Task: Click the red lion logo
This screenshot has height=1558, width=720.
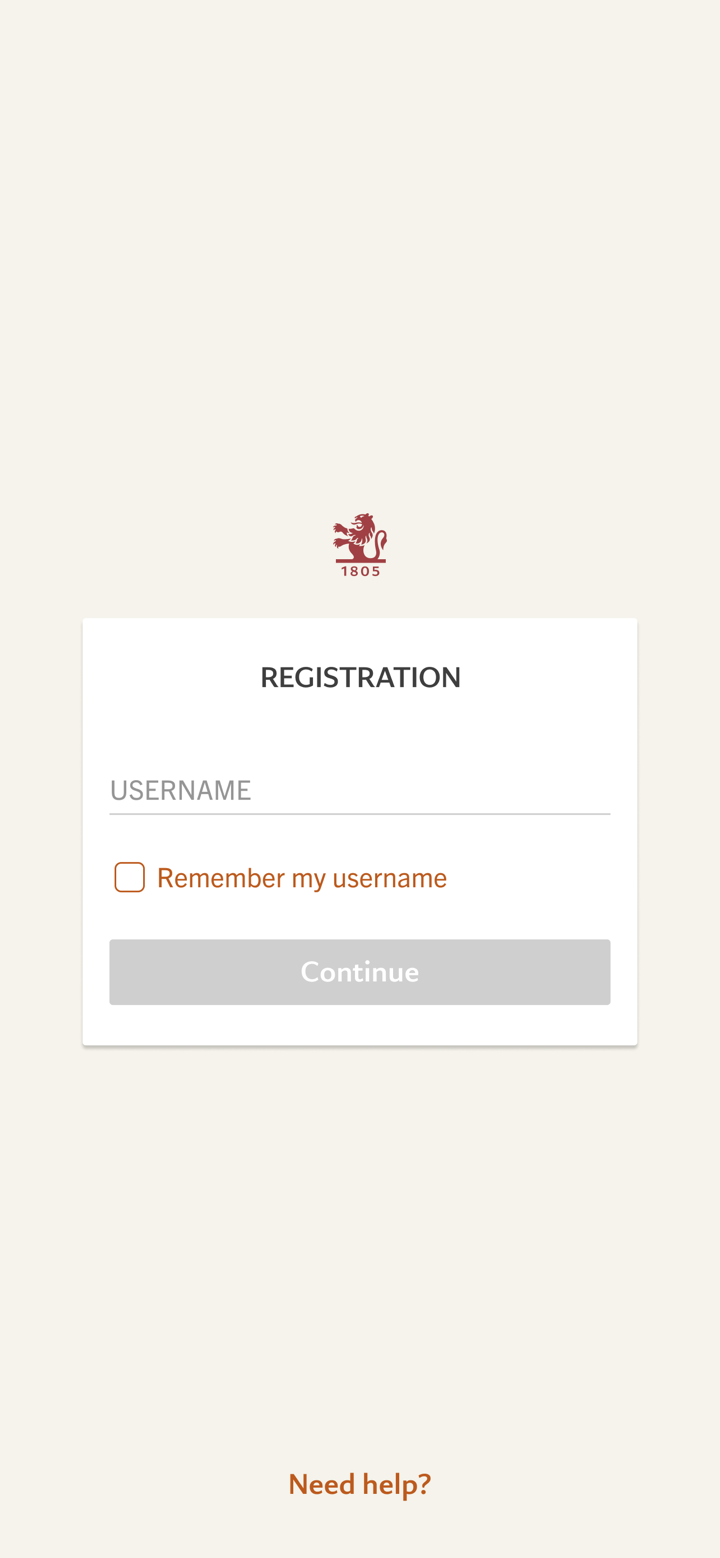Action: click(360, 538)
